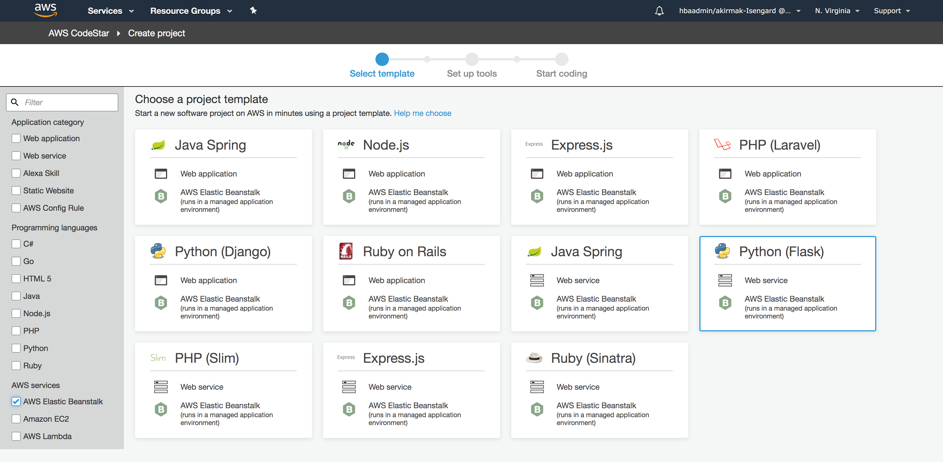943x462 pixels.
Task: Go to the Start coding step
Action: point(562,66)
